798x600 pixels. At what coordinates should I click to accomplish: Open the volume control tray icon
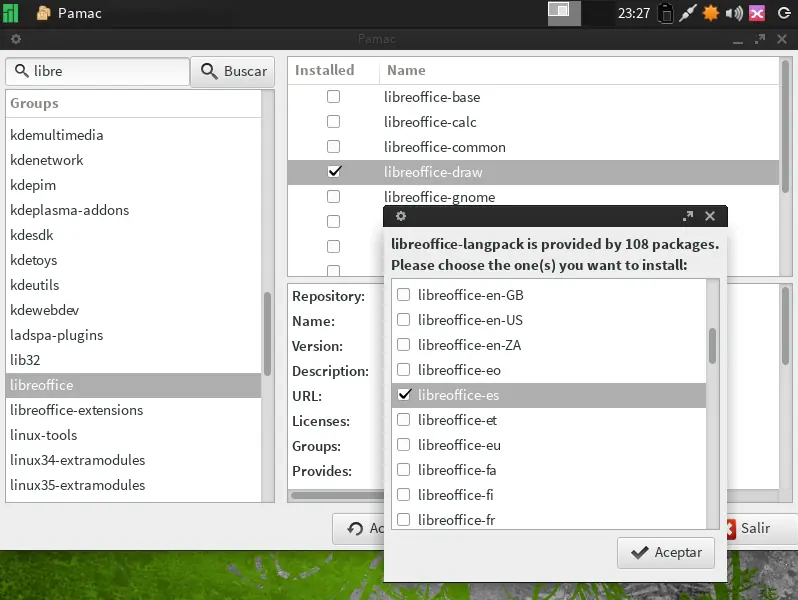pos(733,13)
